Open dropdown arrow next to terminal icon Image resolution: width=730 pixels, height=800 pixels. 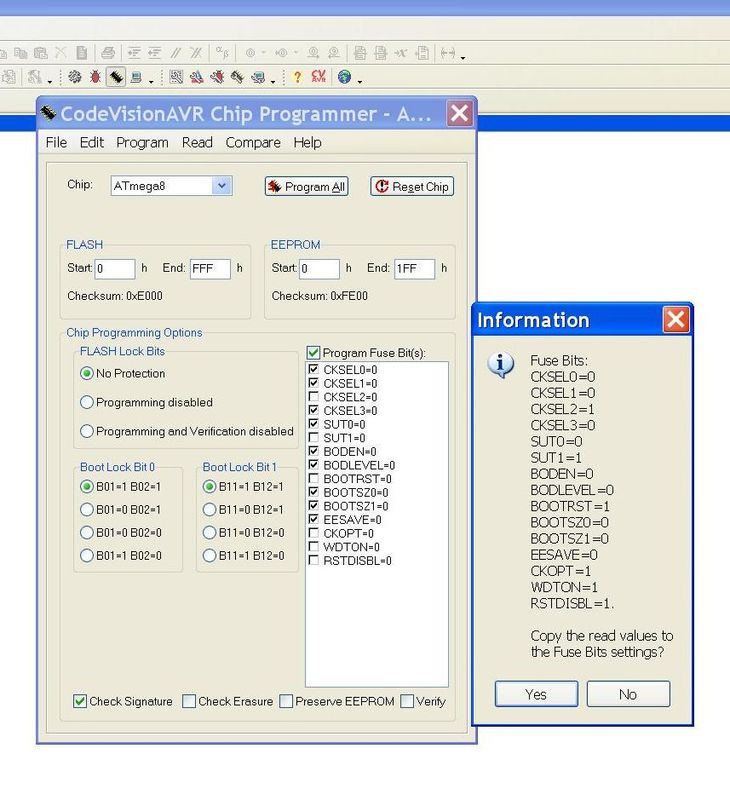(151, 81)
